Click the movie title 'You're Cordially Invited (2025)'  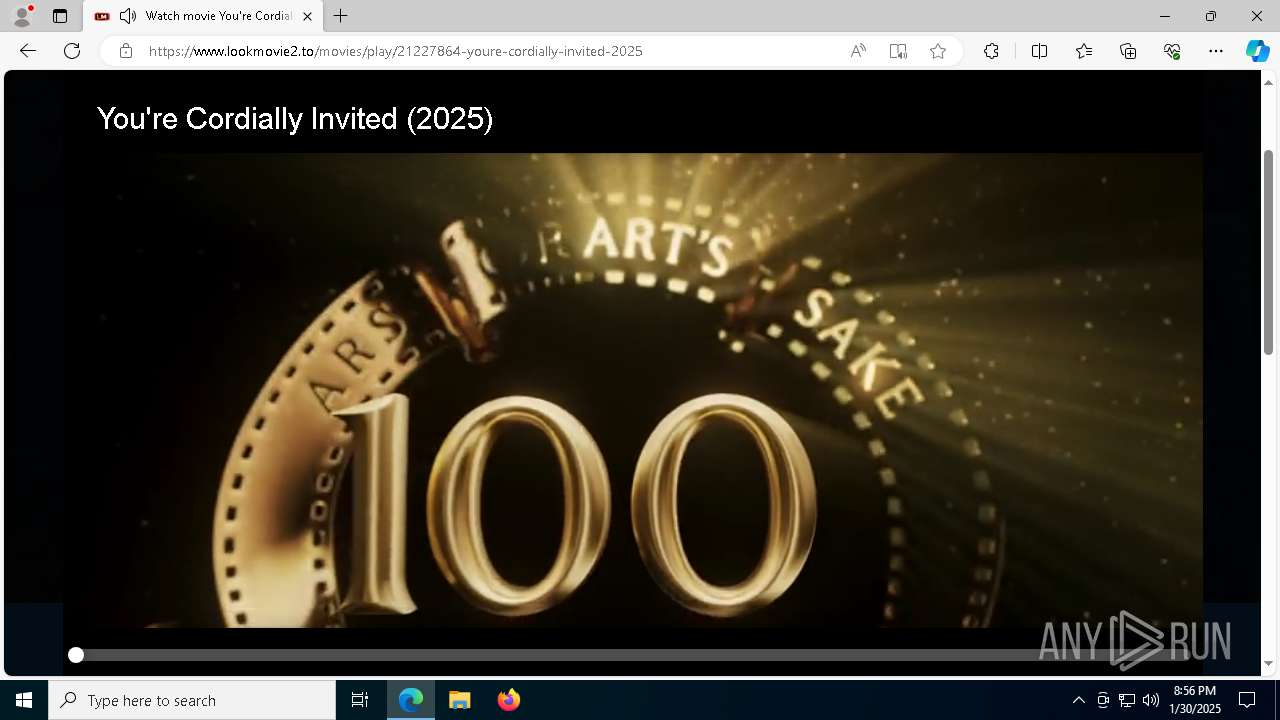click(x=295, y=119)
